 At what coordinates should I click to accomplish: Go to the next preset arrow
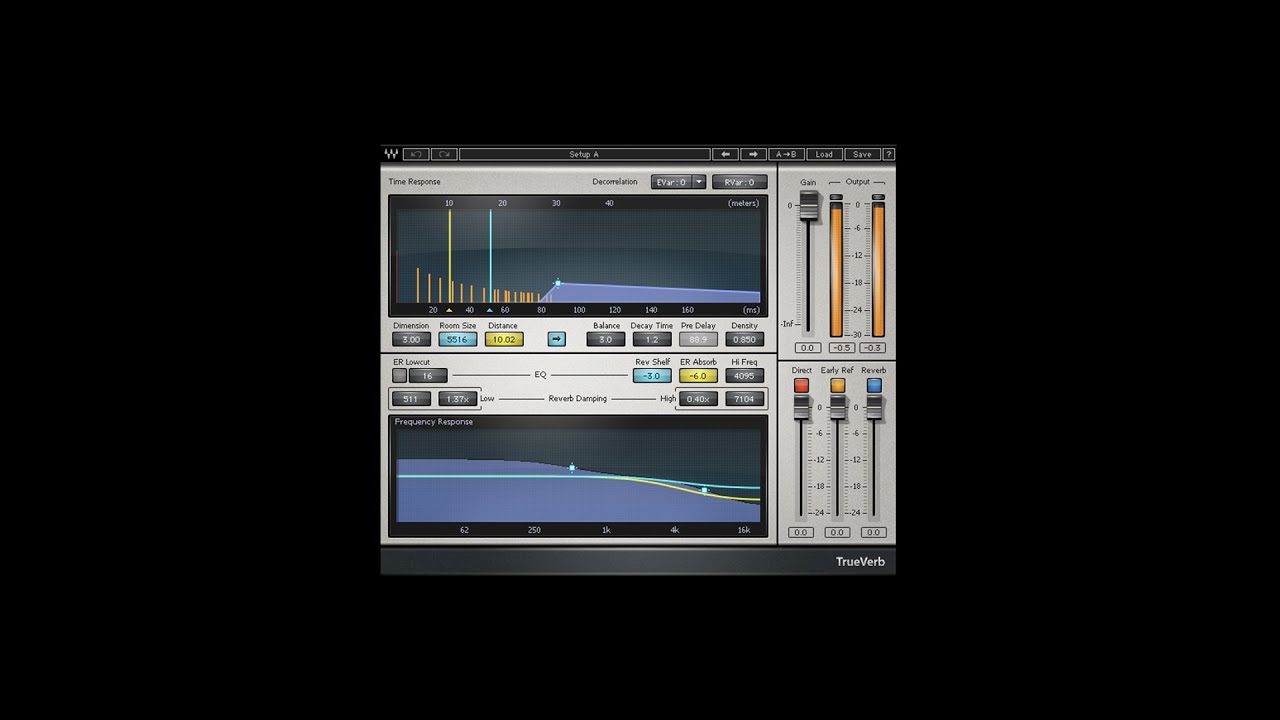point(754,154)
